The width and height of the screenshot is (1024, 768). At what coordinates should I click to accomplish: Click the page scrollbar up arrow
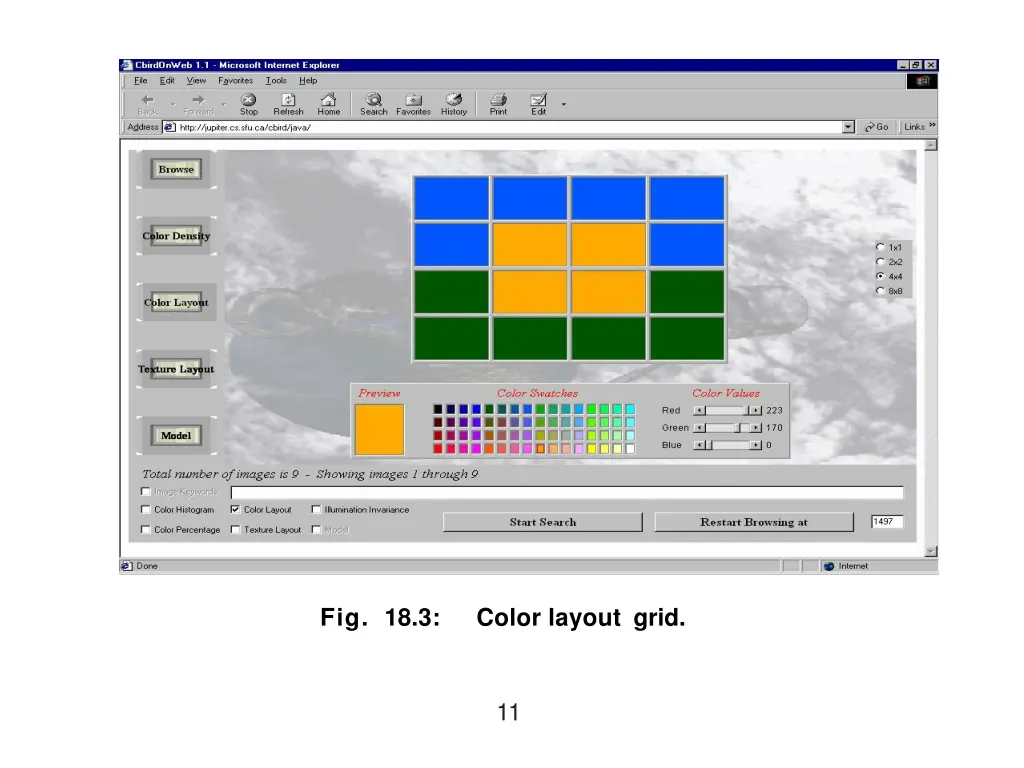click(x=931, y=145)
